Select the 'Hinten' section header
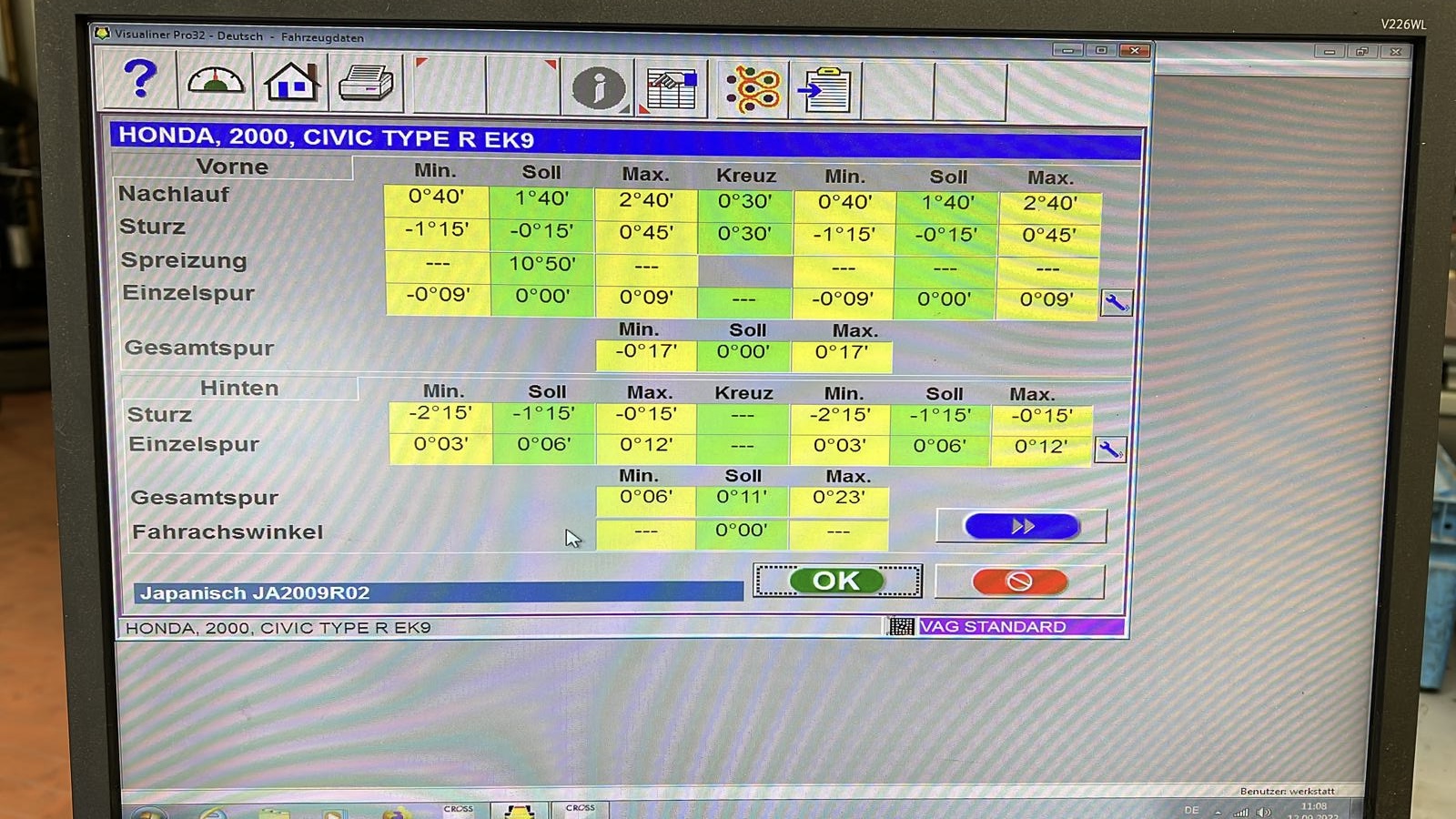 coord(239,388)
